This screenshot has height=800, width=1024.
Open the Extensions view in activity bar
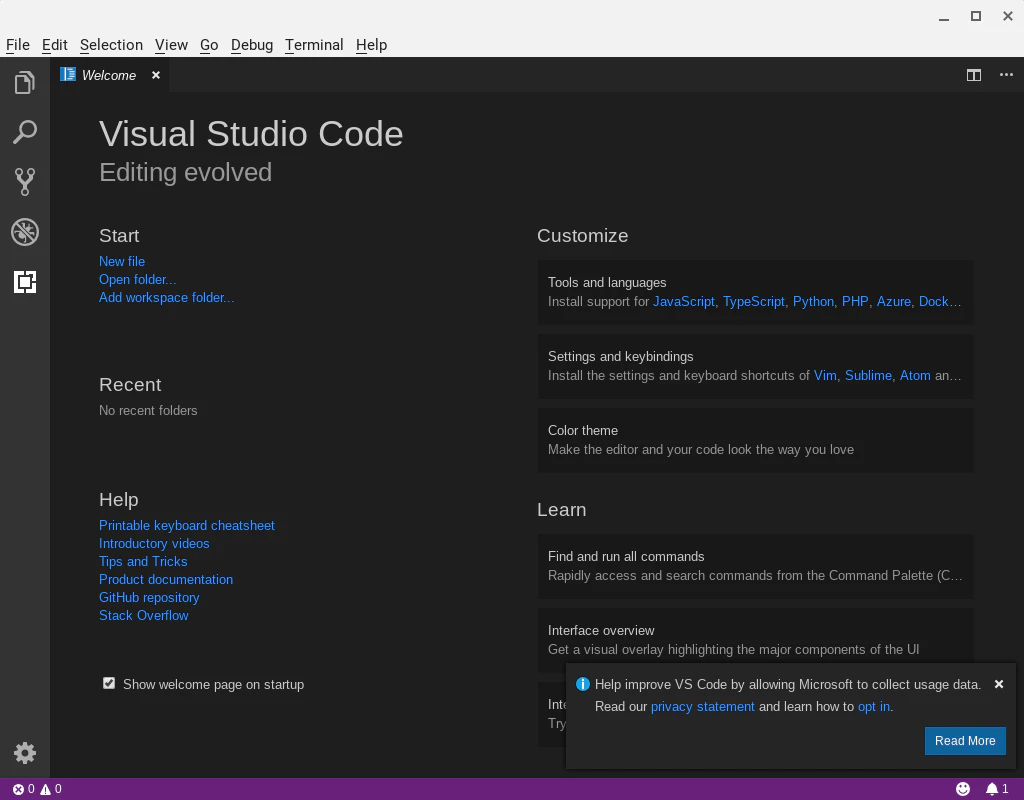(x=25, y=281)
